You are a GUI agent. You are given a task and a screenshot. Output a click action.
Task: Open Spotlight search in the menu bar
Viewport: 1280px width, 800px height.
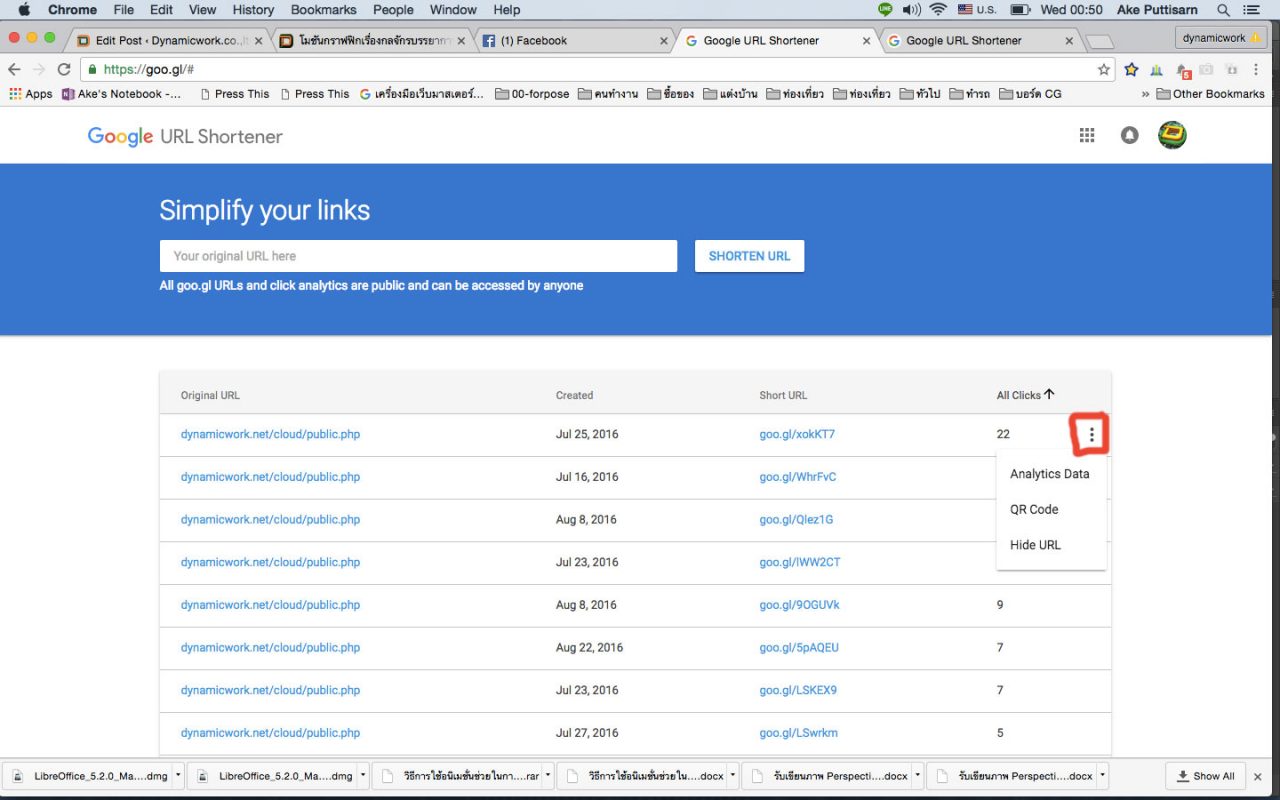(1223, 10)
